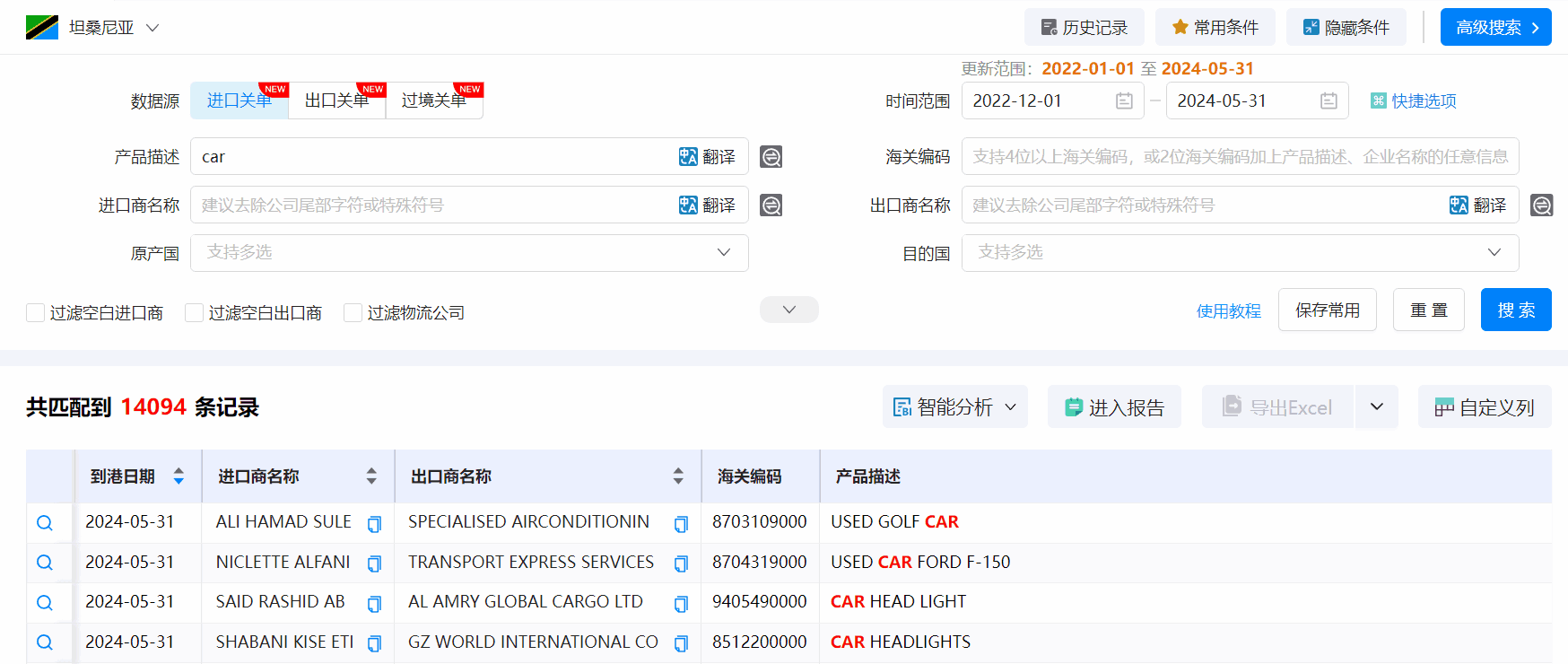Viewport: 1568px width, 664px height.
Task: Check the filter logistics companies option
Action: coord(353,313)
